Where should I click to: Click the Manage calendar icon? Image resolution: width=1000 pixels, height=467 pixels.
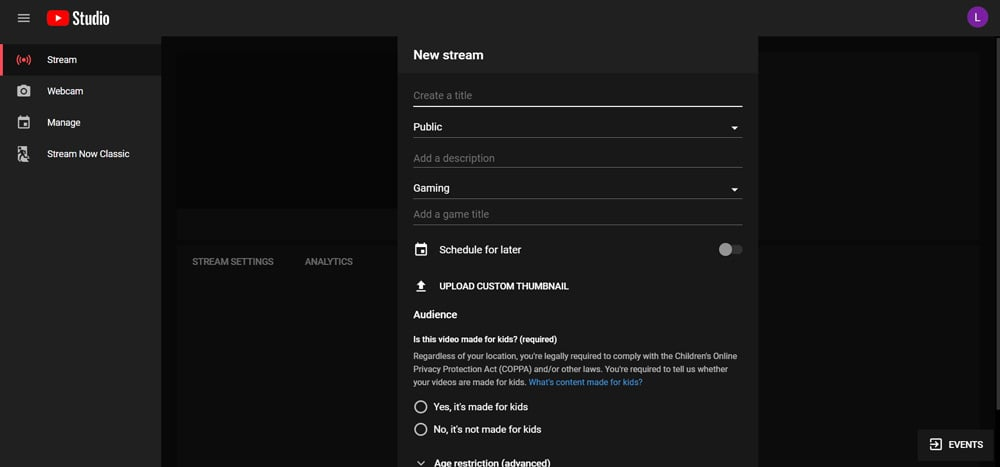24,123
